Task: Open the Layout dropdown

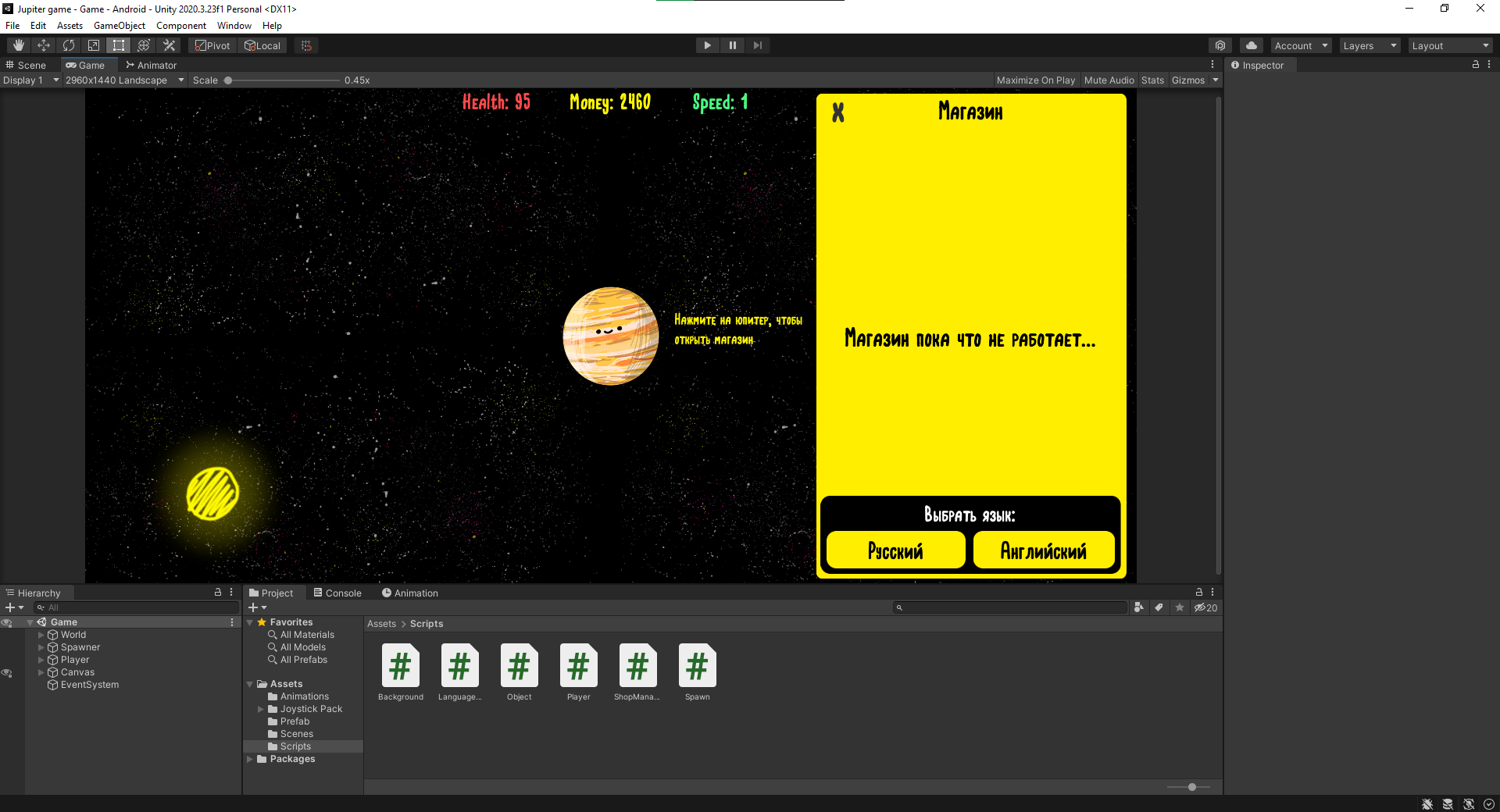Action: click(x=1450, y=46)
